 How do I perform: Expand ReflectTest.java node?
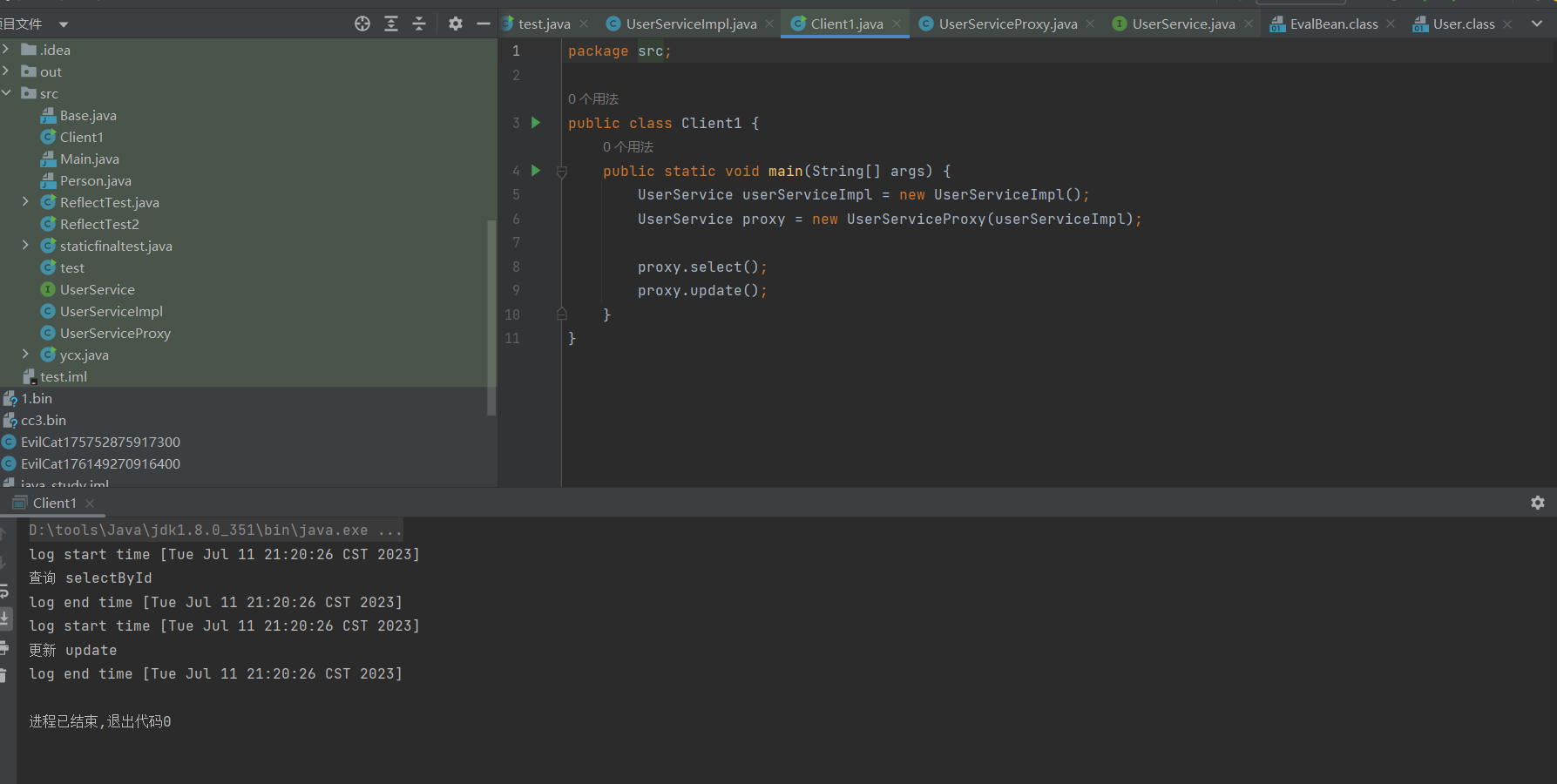(x=25, y=202)
